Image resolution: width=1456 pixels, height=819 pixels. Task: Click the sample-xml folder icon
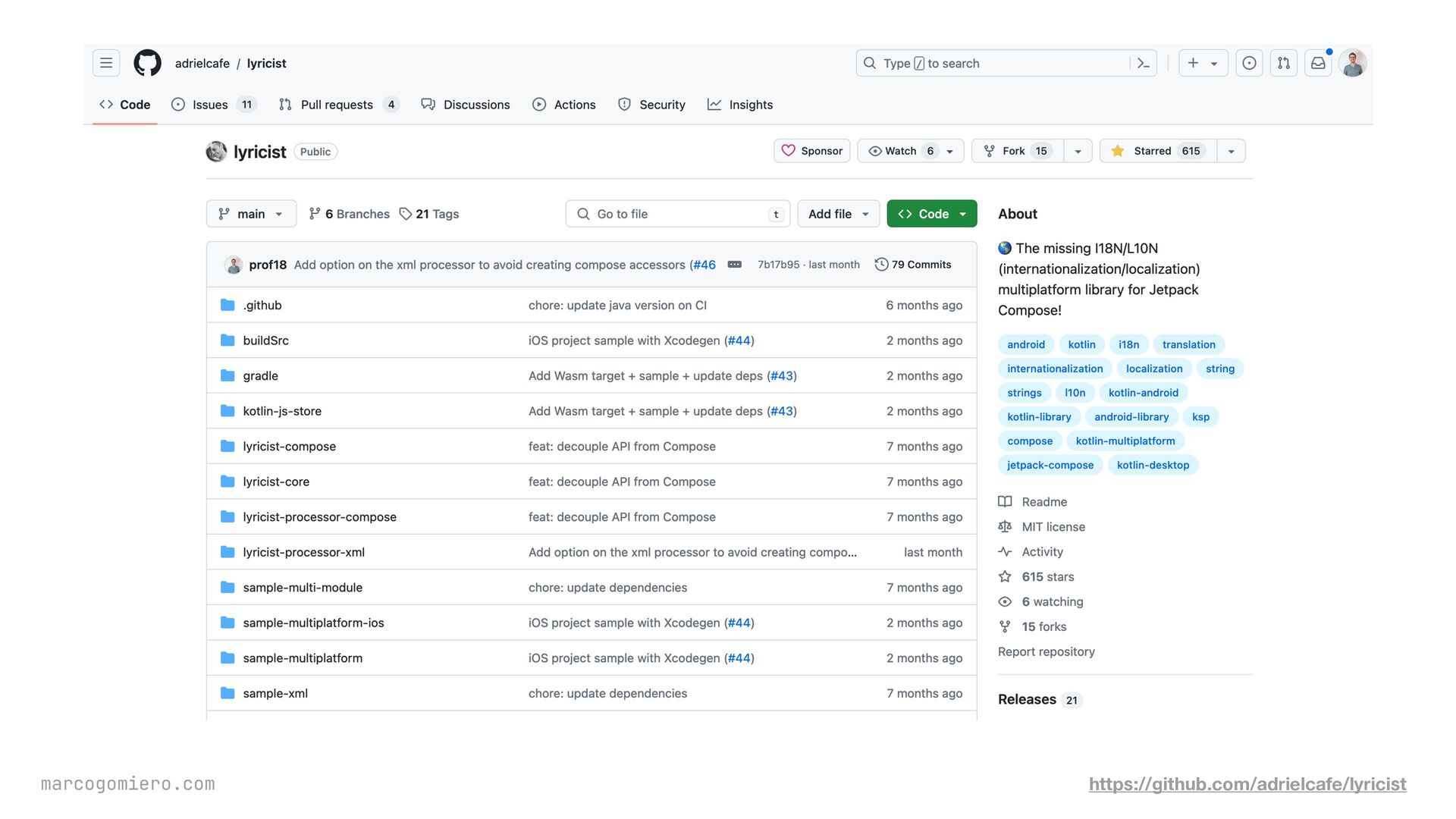coord(227,693)
